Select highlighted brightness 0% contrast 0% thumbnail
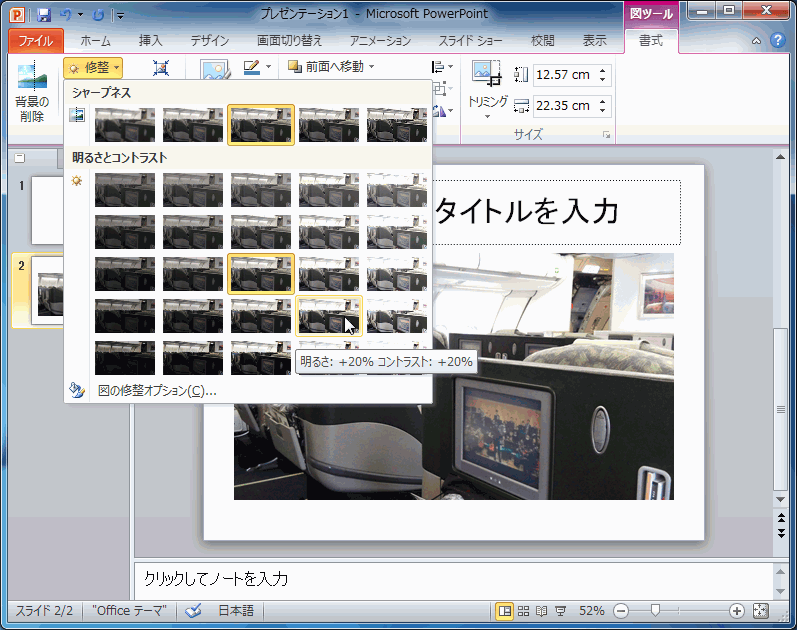The image size is (797, 630). pyautogui.click(x=261, y=274)
